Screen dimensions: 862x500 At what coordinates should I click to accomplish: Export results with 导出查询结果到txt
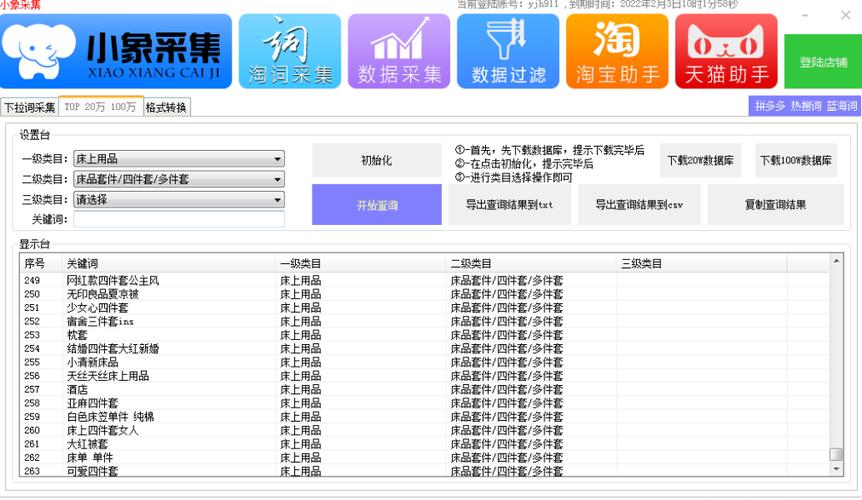click(x=510, y=204)
